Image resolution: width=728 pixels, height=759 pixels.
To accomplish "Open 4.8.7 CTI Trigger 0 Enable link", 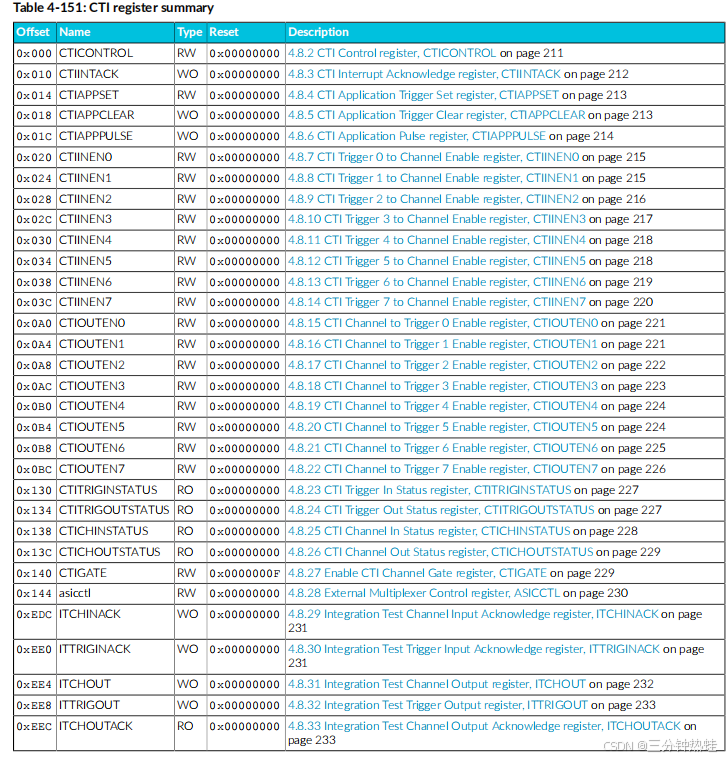I will 433,157.
